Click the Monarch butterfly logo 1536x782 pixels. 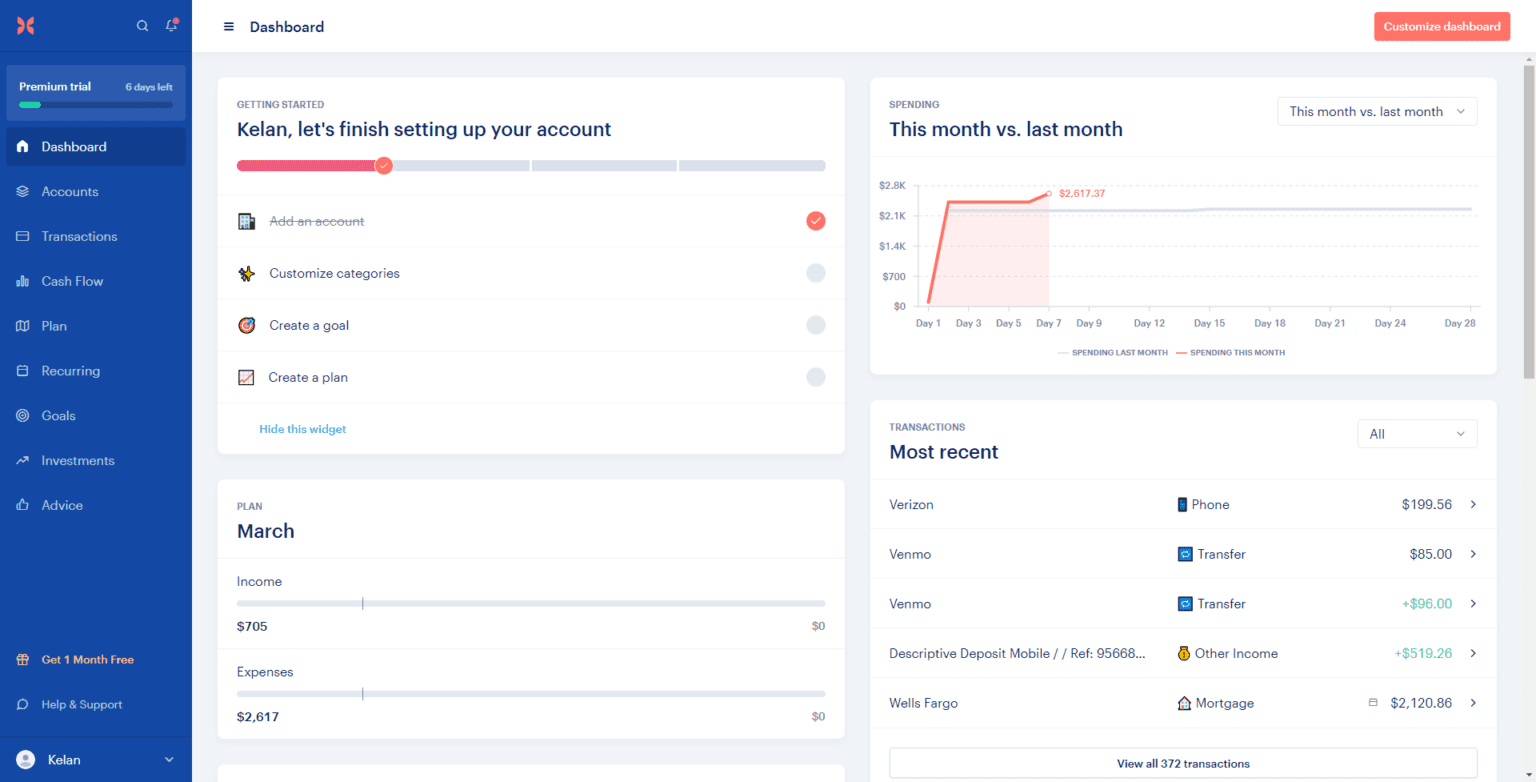point(25,26)
